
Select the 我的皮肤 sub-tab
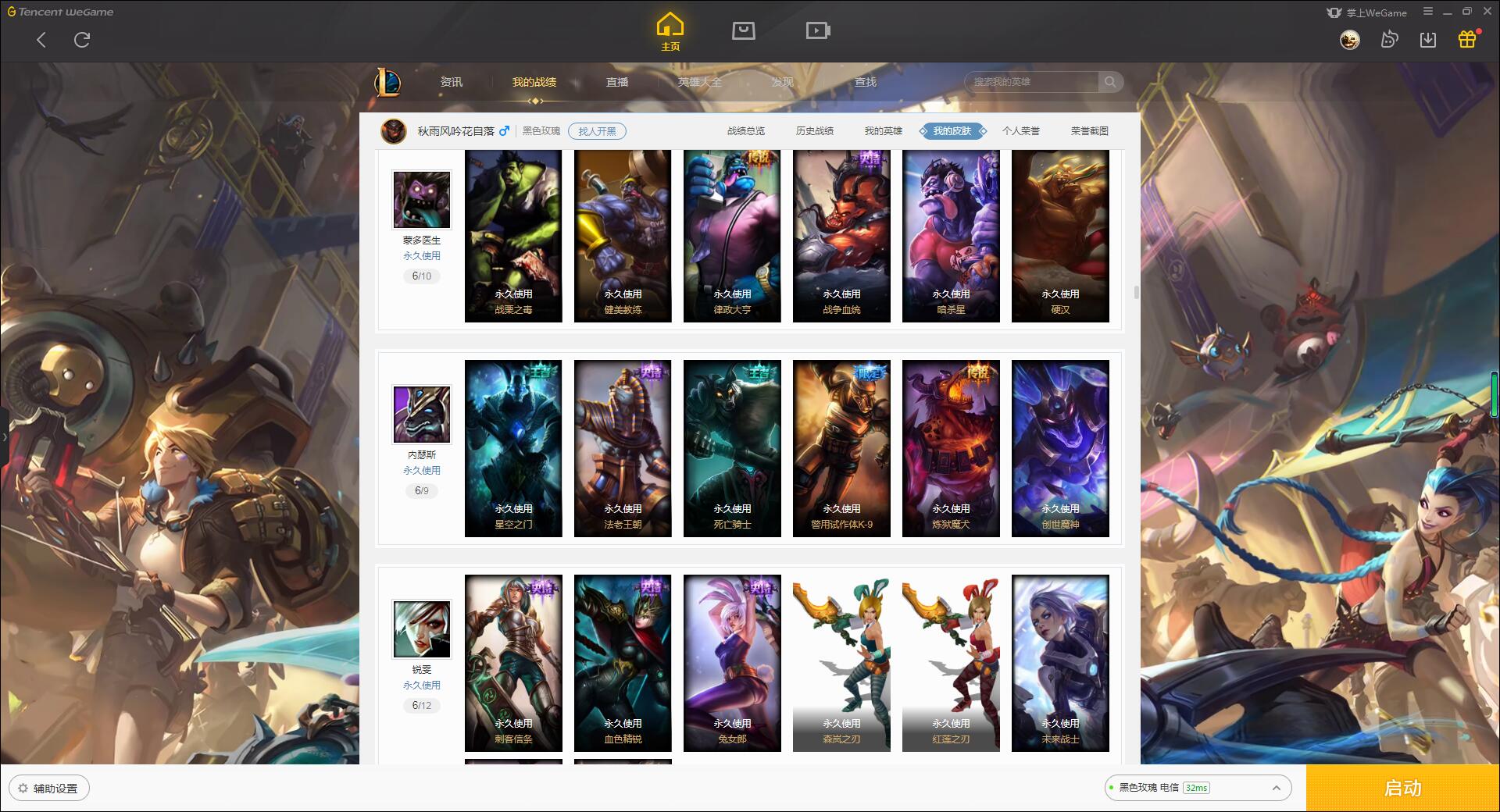(952, 131)
